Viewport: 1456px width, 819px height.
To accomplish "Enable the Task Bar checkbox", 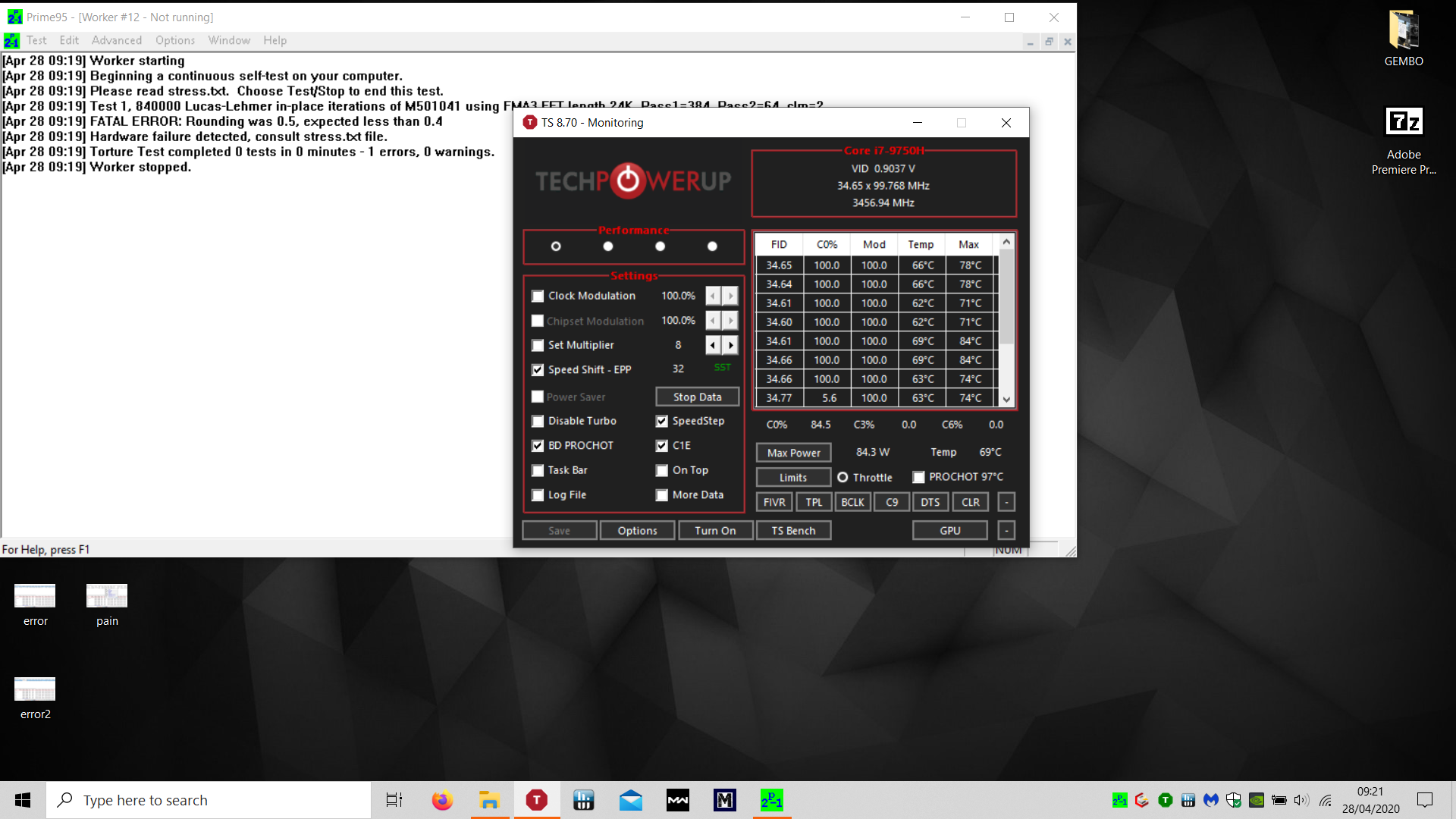I will (x=538, y=470).
